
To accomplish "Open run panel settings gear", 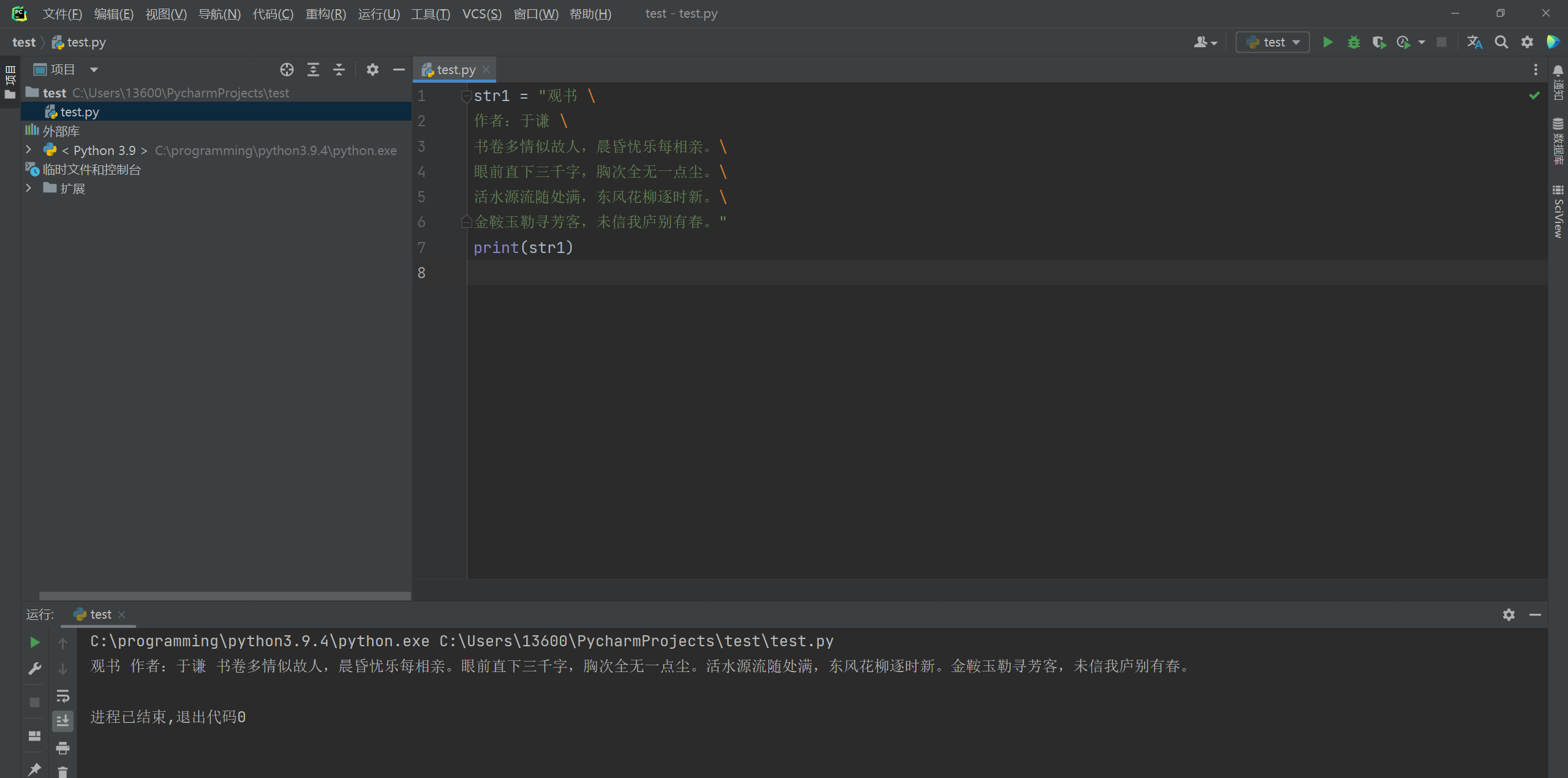I will pos(1509,614).
